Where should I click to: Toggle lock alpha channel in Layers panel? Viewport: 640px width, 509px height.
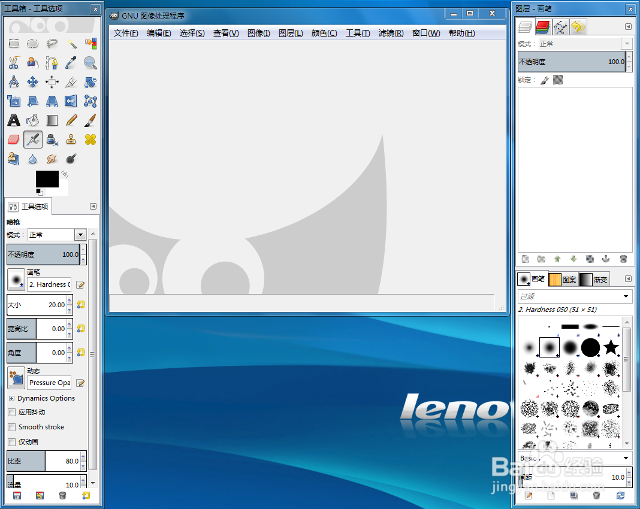[558, 80]
